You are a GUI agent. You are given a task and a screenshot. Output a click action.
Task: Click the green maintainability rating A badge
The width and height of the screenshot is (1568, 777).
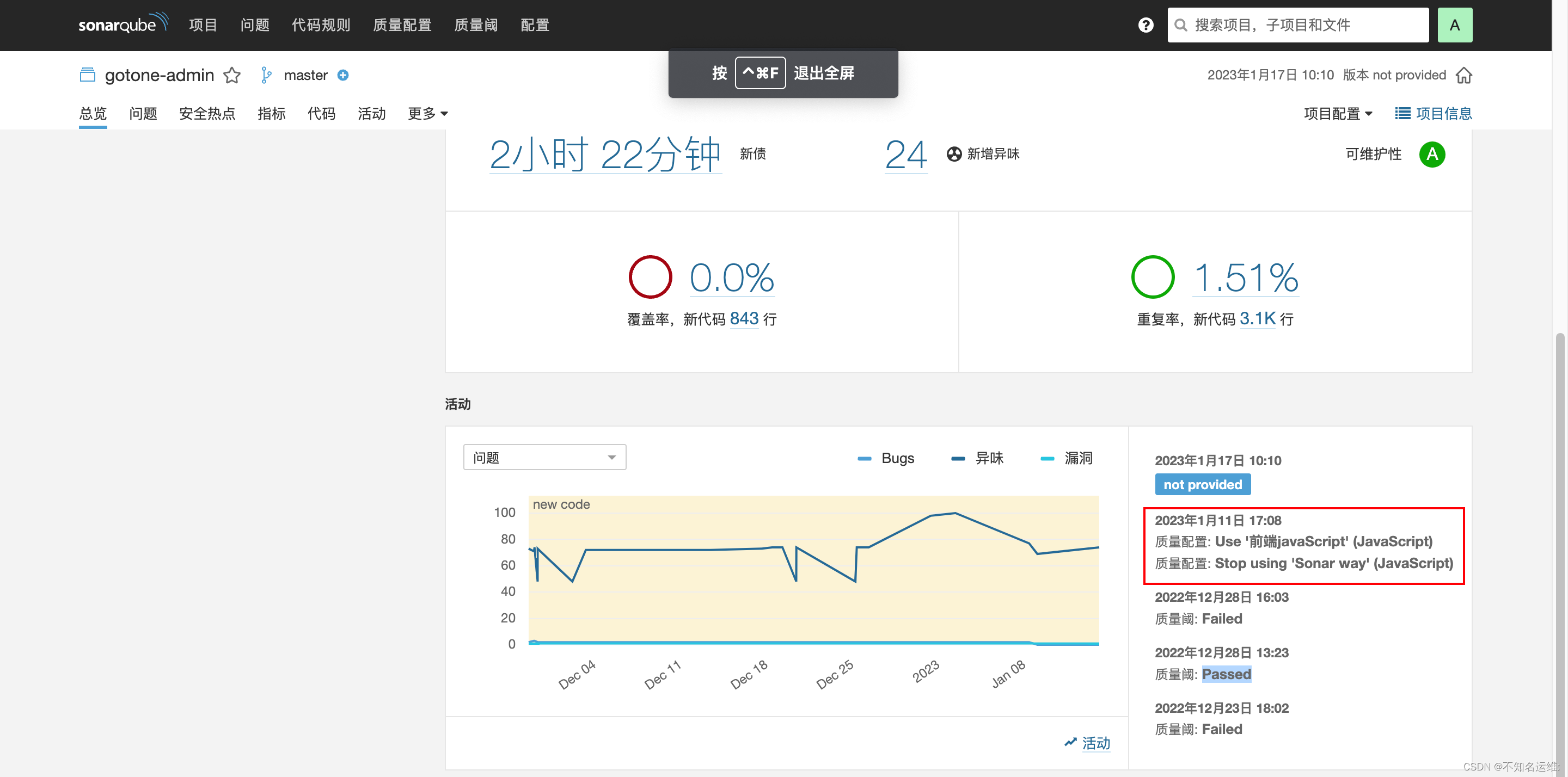point(1432,155)
